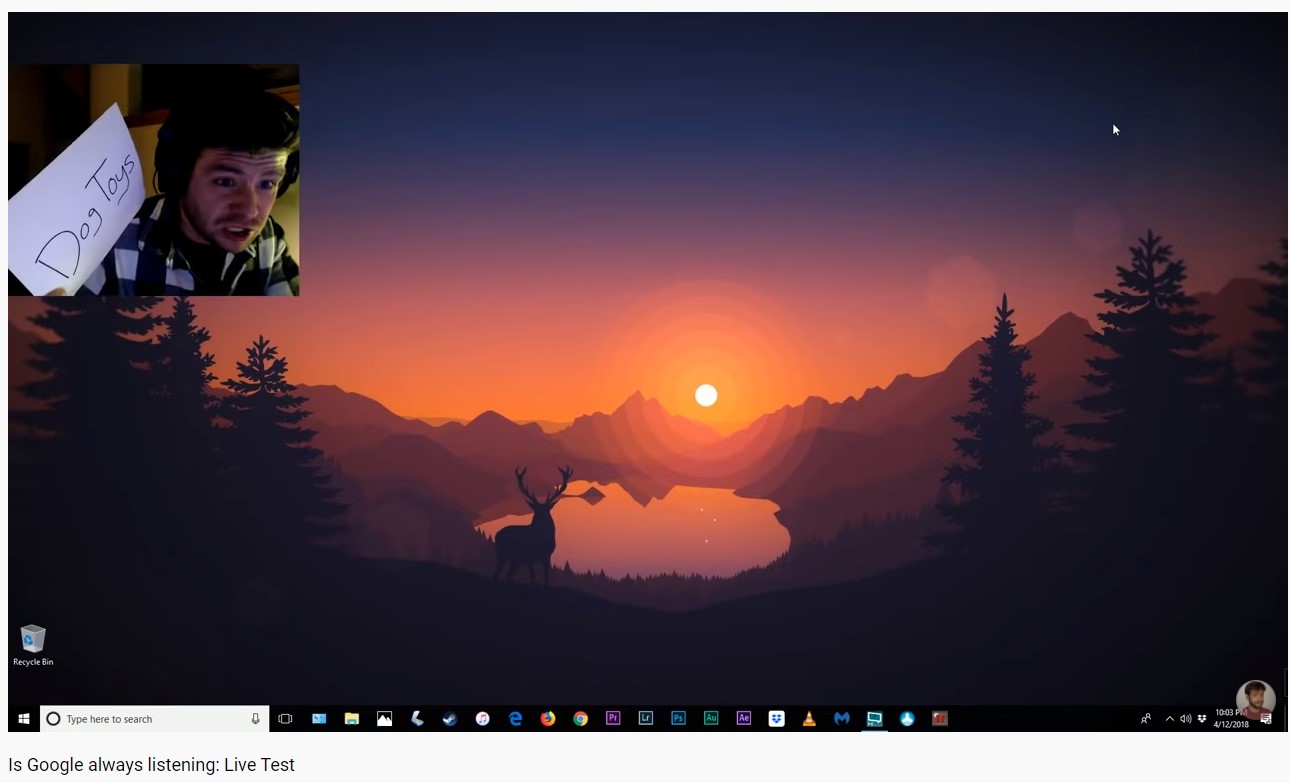The width and height of the screenshot is (1290, 783).
Task: Launch Adobe Audition from the taskbar
Action: [x=711, y=719]
